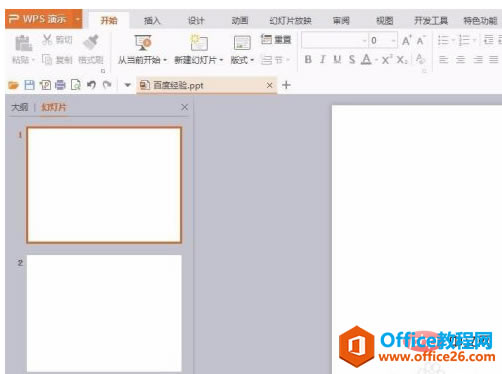This screenshot has width=502, height=374.
Task: Click the Layout (版式) icon
Action: [242, 43]
